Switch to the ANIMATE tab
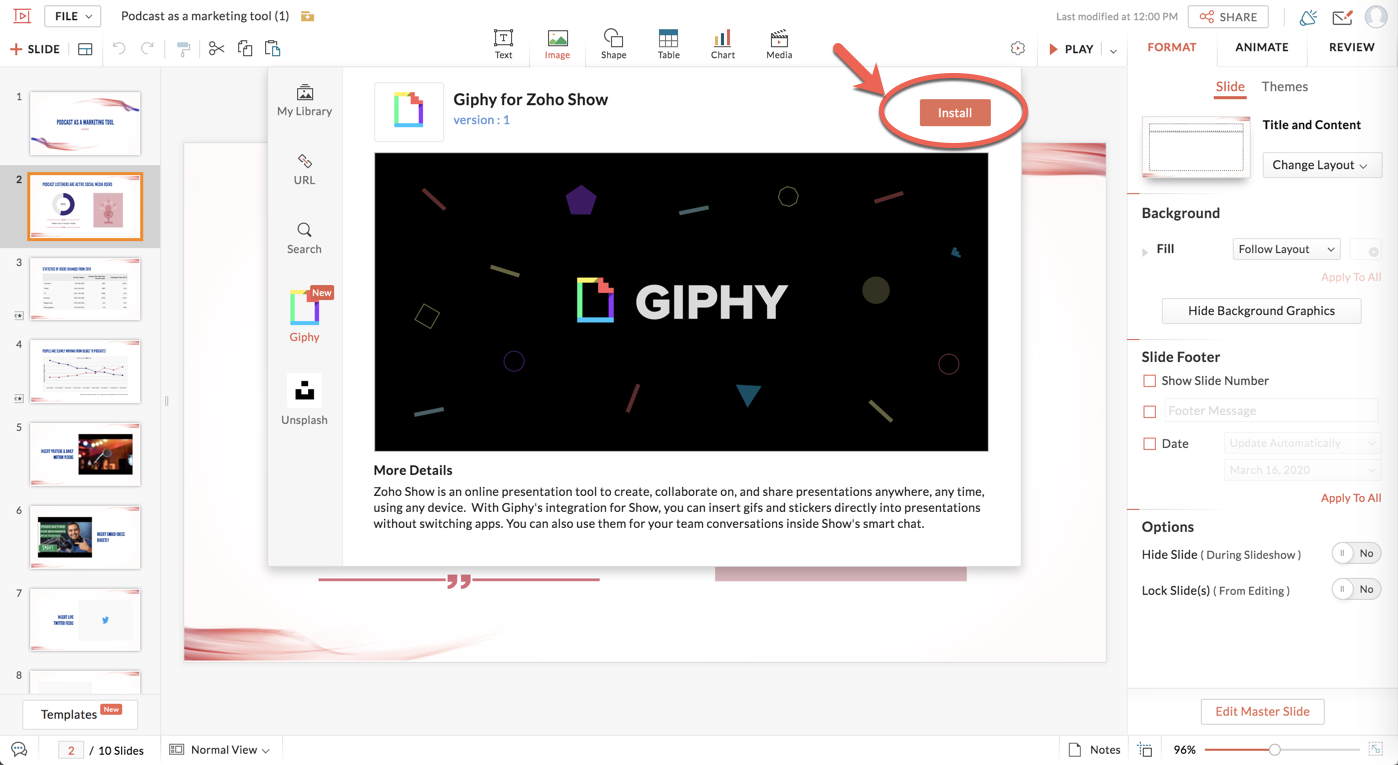 point(1262,47)
